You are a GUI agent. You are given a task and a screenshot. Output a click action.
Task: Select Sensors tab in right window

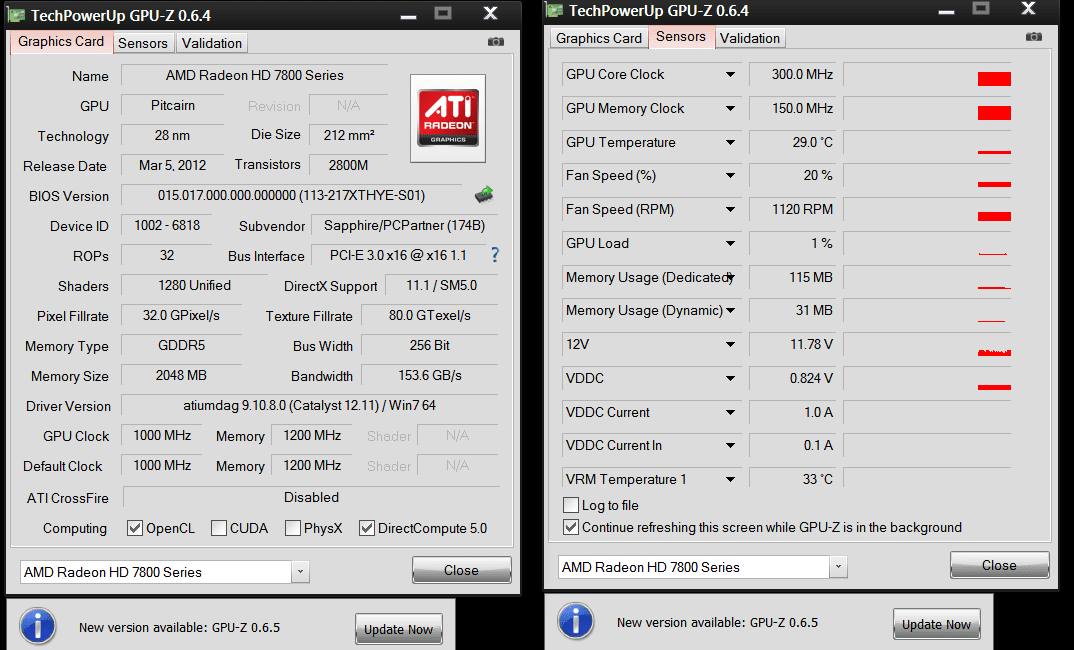[681, 37]
